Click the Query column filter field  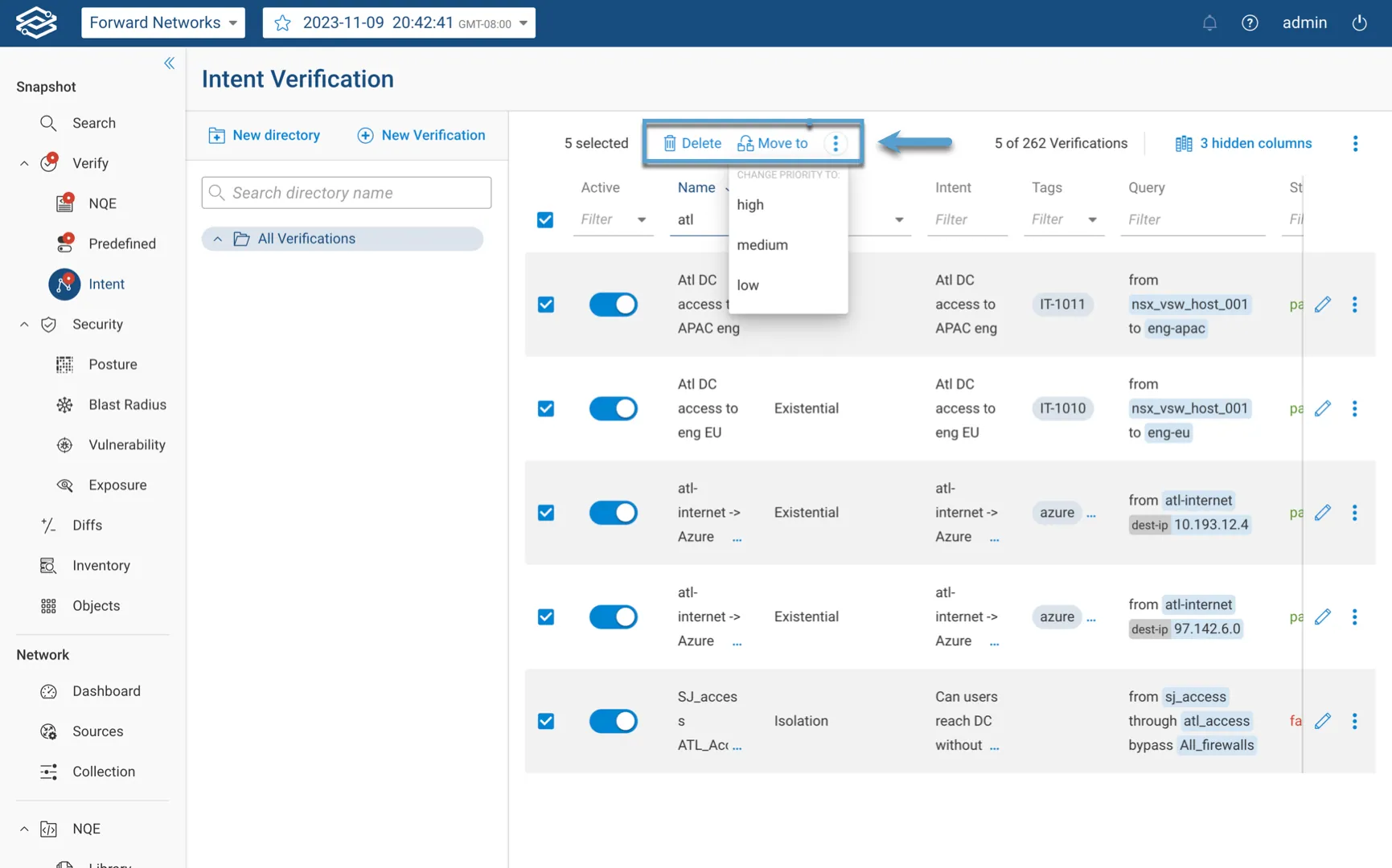pos(1193,219)
